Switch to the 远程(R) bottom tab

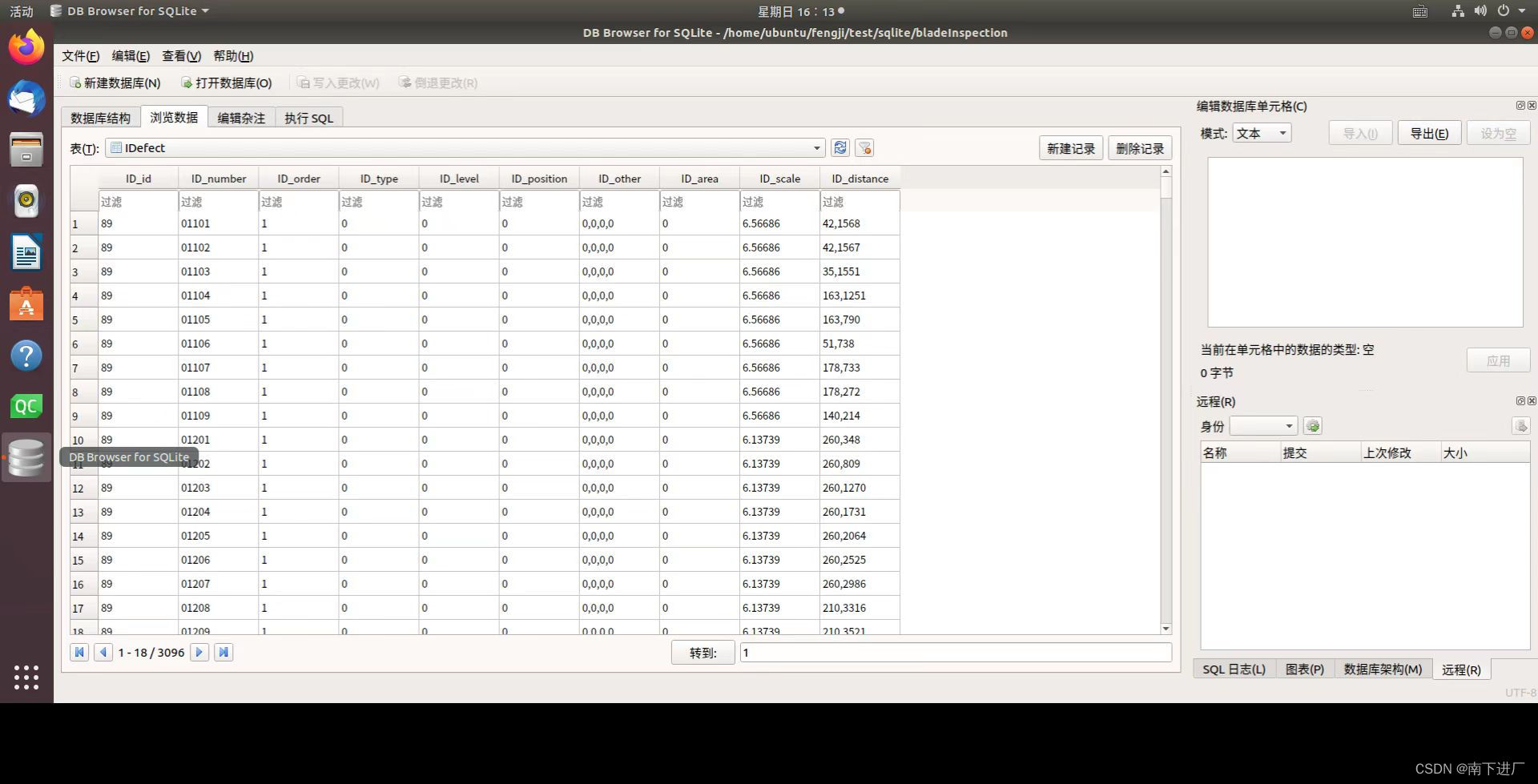pos(1461,669)
